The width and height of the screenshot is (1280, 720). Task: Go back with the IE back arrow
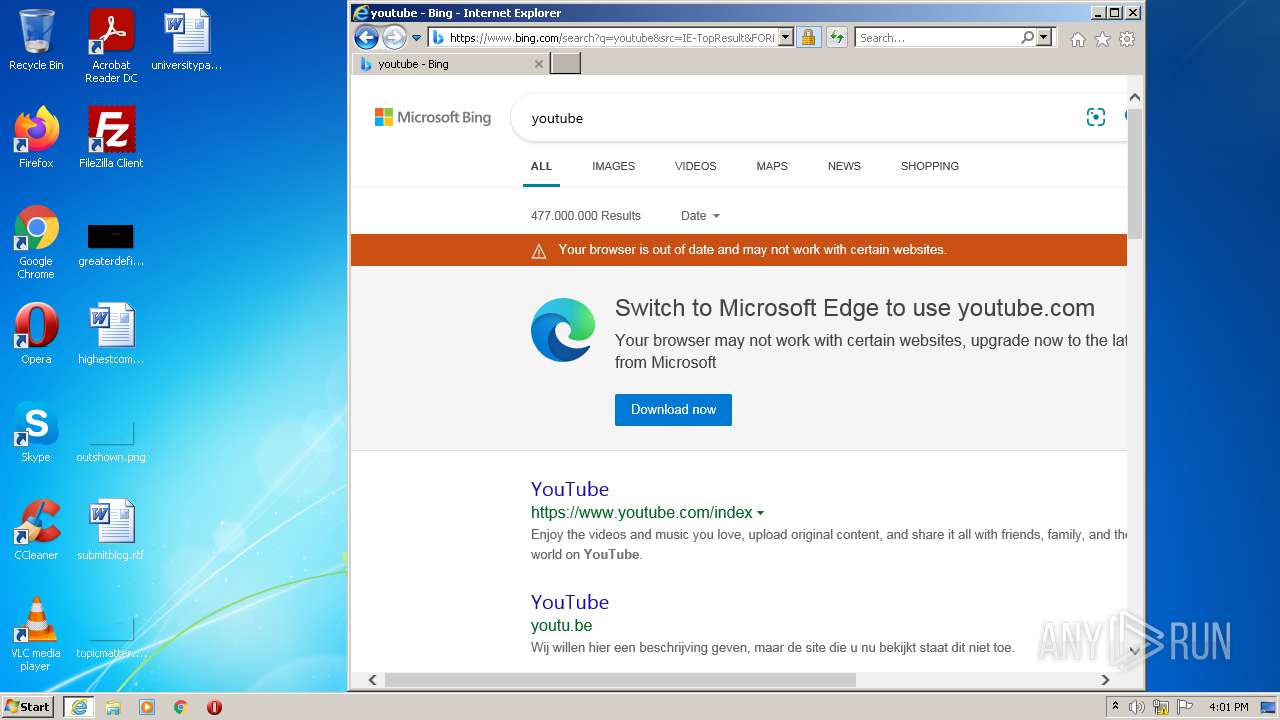[366, 38]
